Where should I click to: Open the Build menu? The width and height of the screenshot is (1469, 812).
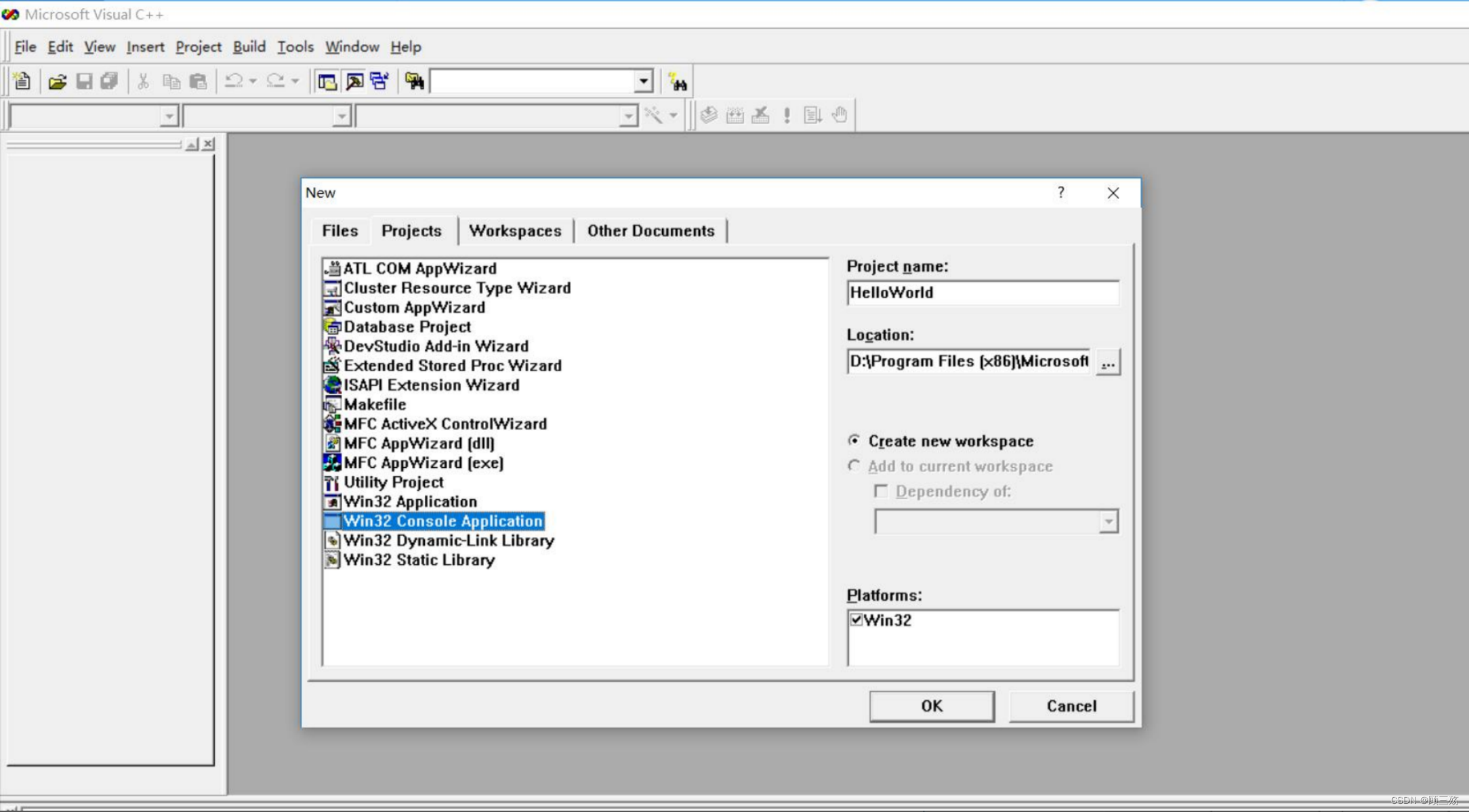[249, 47]
